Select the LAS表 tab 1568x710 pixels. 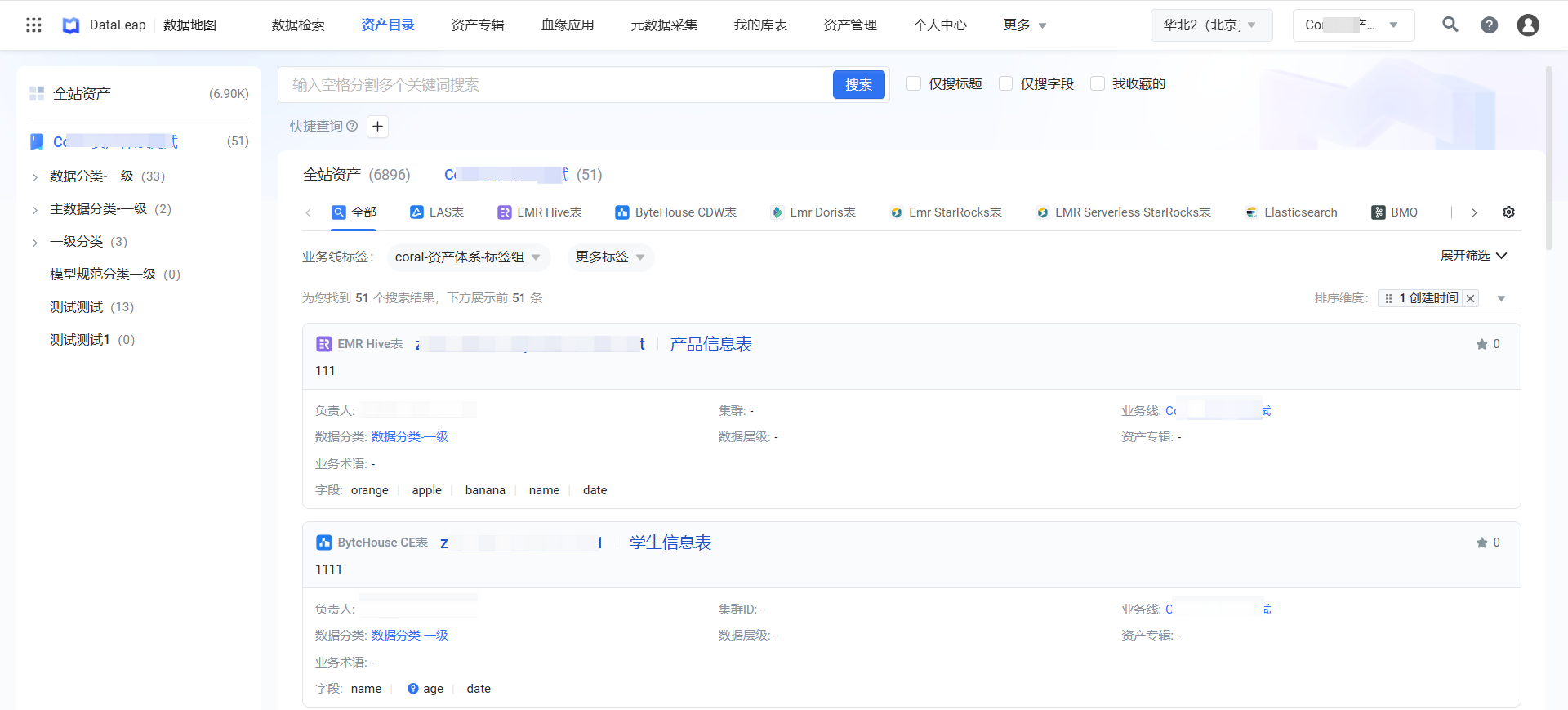[x=437, y=212]
